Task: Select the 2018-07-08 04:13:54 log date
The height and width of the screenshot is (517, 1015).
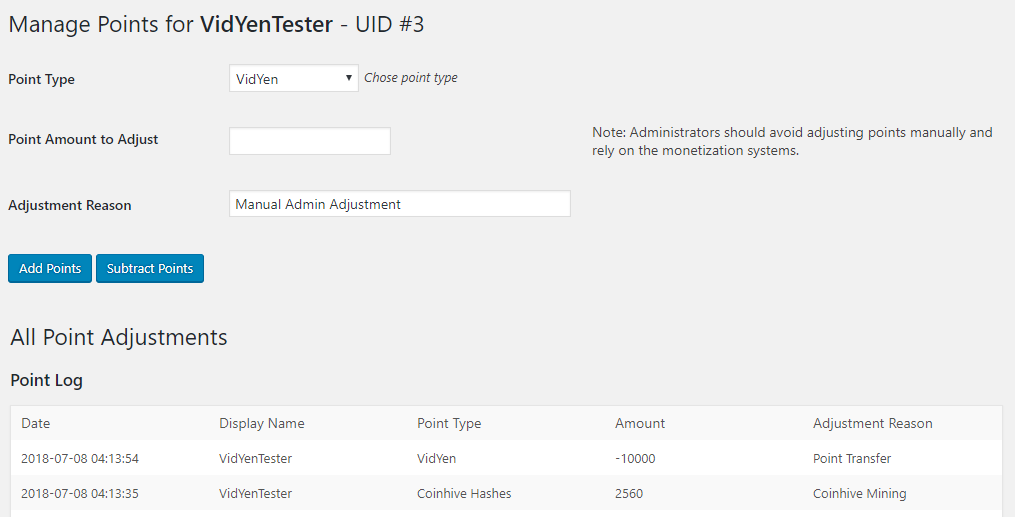Action: 79,458
